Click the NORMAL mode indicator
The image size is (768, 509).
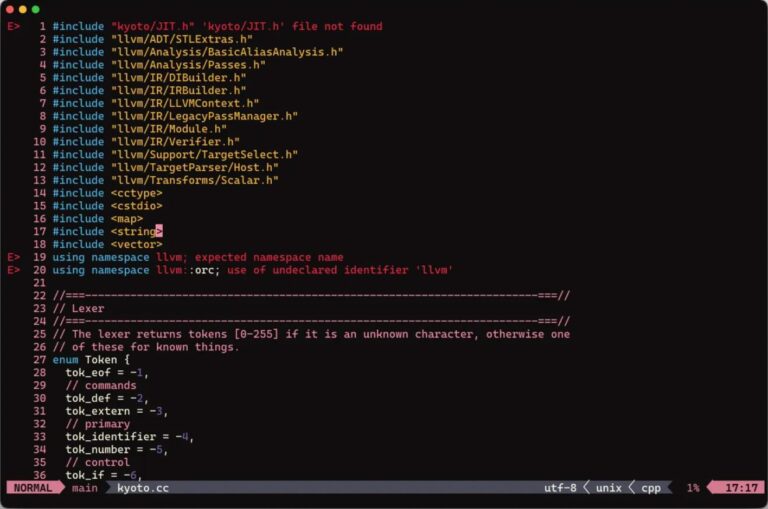(x=35, y=488)
